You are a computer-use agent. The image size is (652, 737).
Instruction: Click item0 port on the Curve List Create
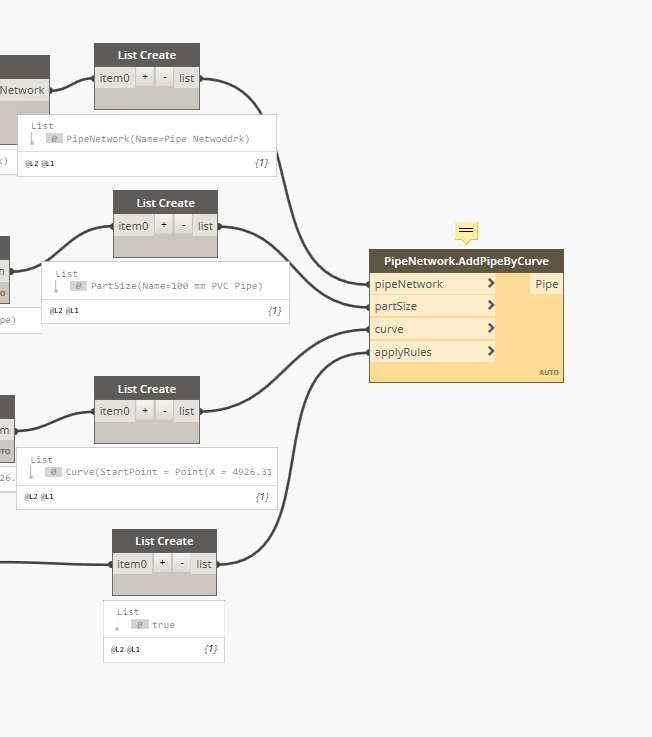pos(115,411)
